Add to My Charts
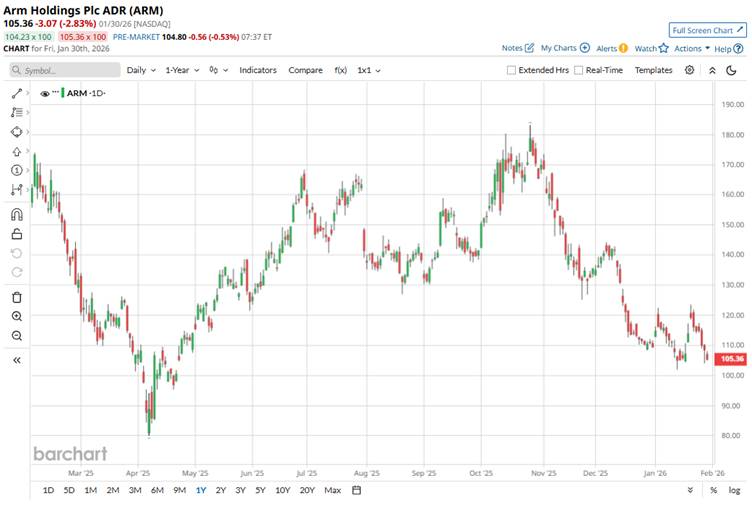The height and width of the screenshot is (509, 752). pyautogui.click(x=565, y=48)
